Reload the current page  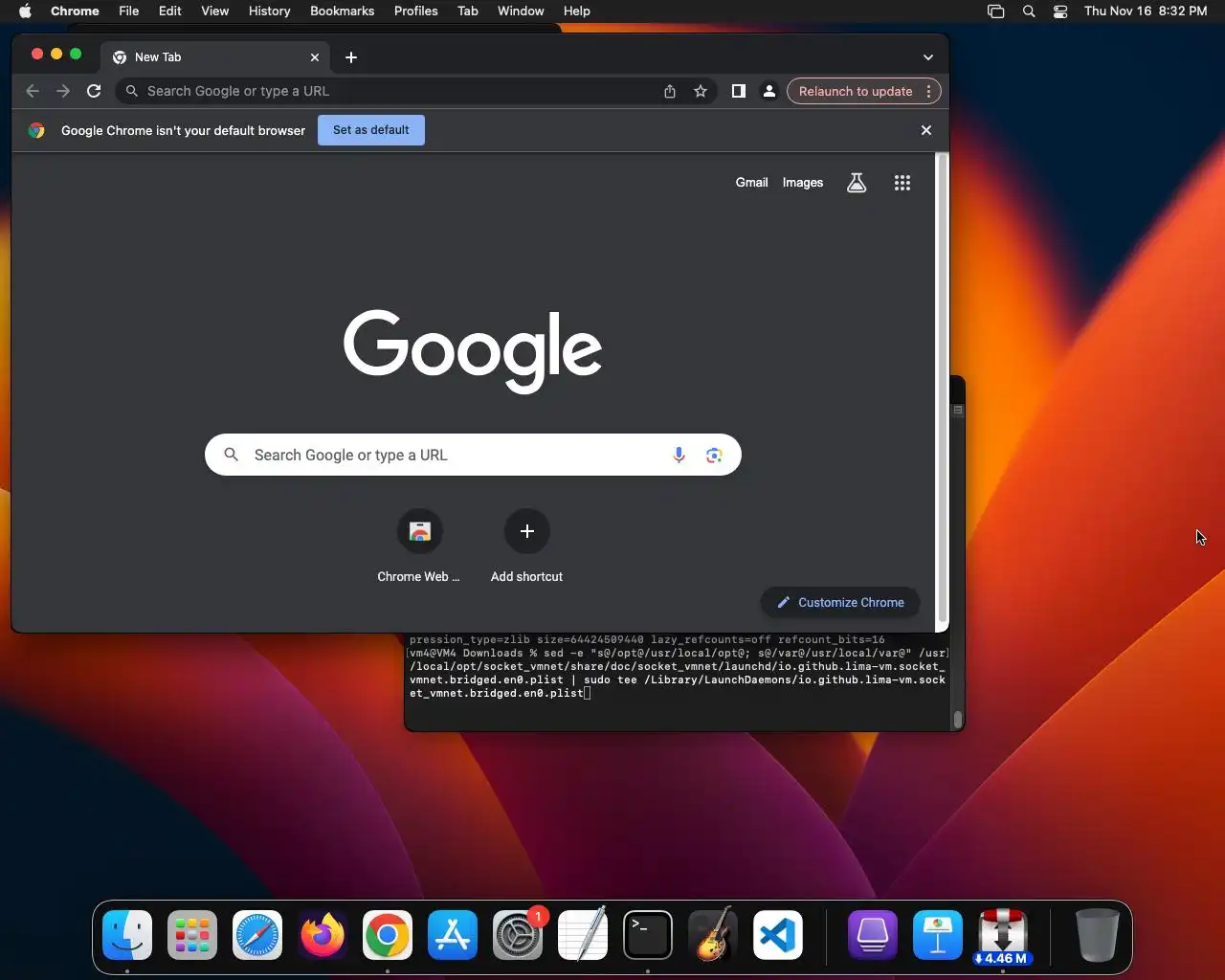[94, 91]
